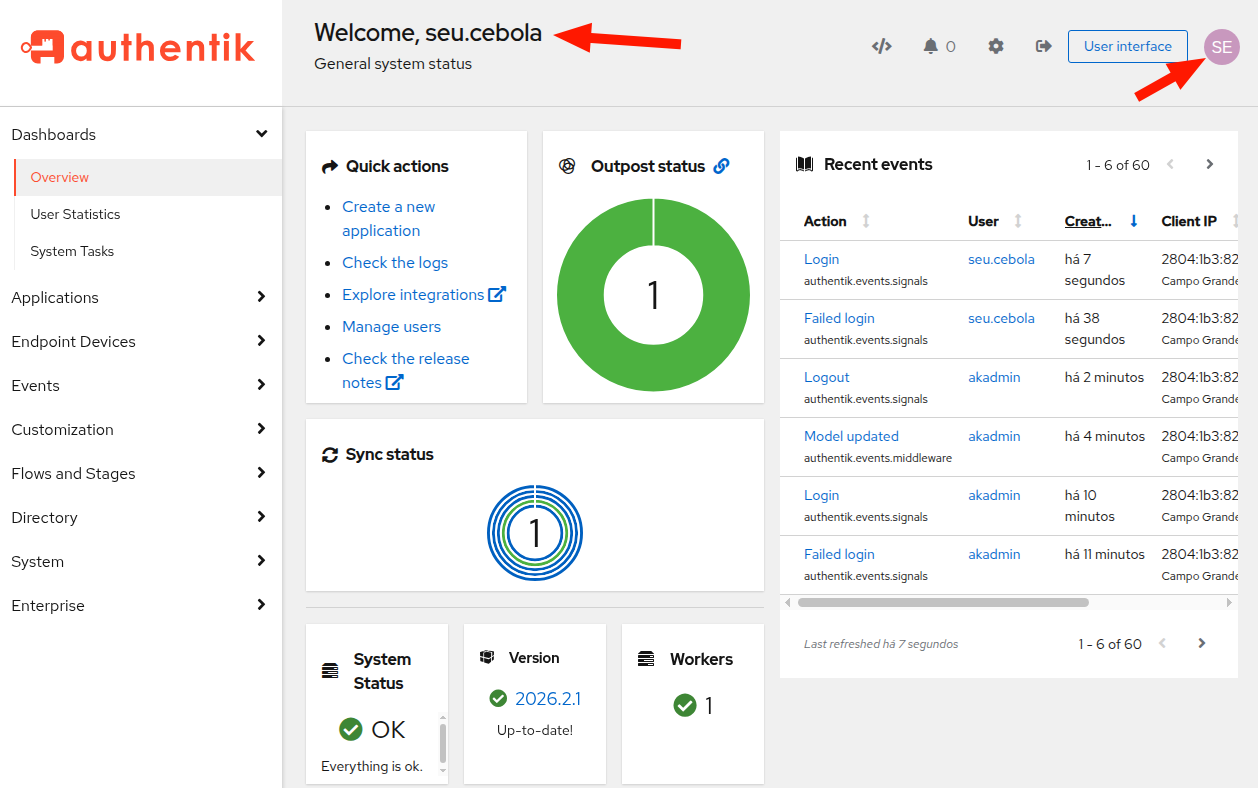This screenshot has height=788, width=1258.
Task: Click the User interface button
Action: point(1127,46)
